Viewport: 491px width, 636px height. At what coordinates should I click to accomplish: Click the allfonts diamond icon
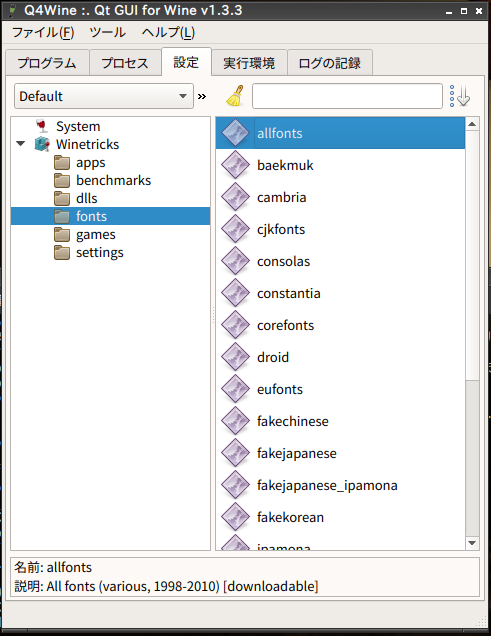tap(235, 133)
